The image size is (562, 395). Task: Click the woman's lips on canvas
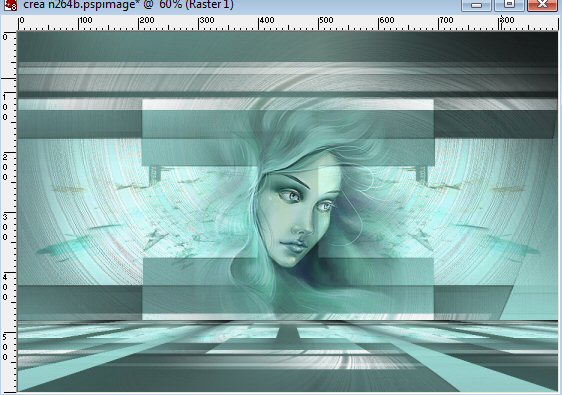tap(294, 246)
